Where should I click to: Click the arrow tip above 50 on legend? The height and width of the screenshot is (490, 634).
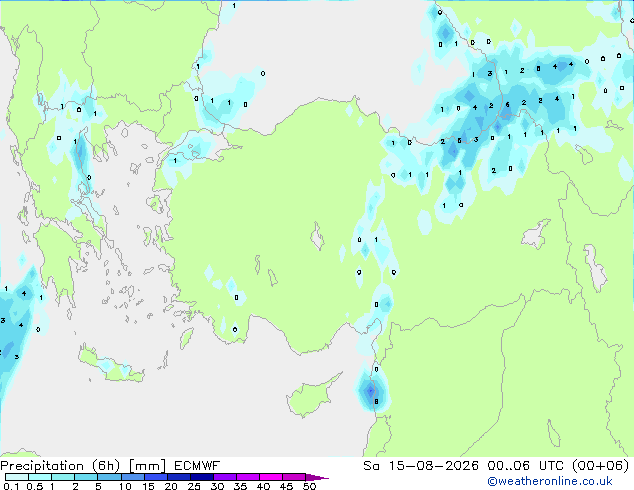pyautogui.click(x=317, y=477)
